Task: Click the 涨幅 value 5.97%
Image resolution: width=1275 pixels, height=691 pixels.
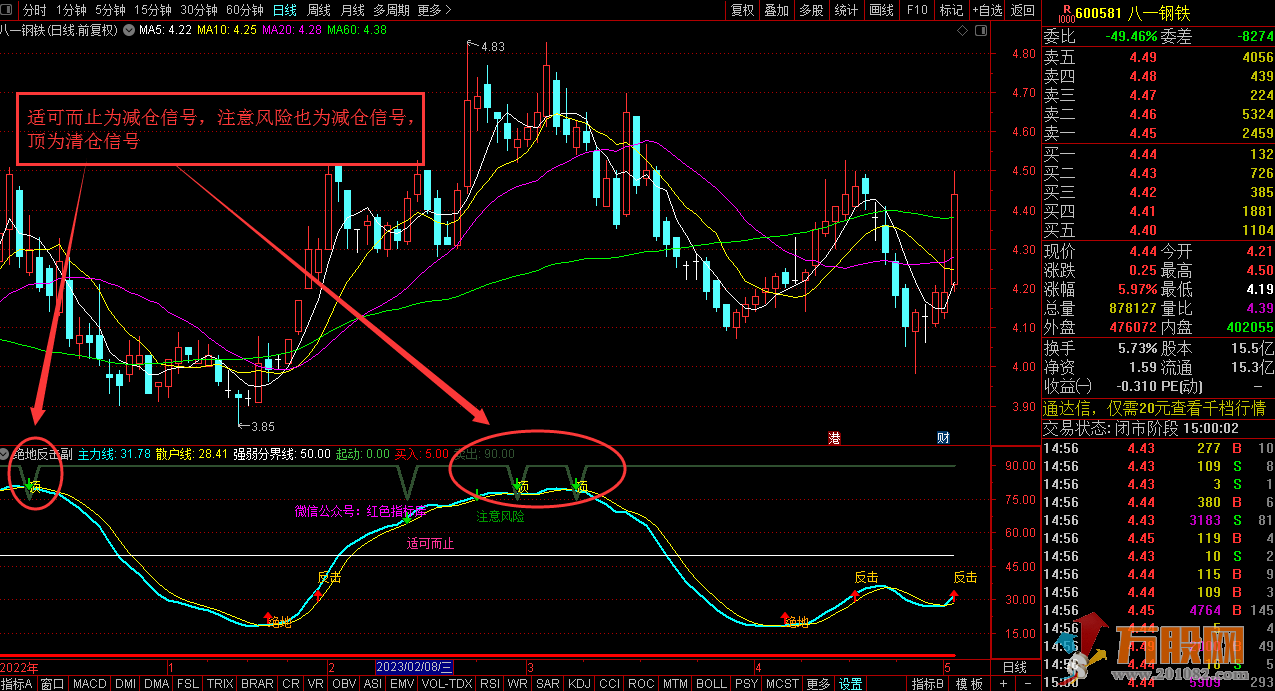Action: tap(1135, 290)
